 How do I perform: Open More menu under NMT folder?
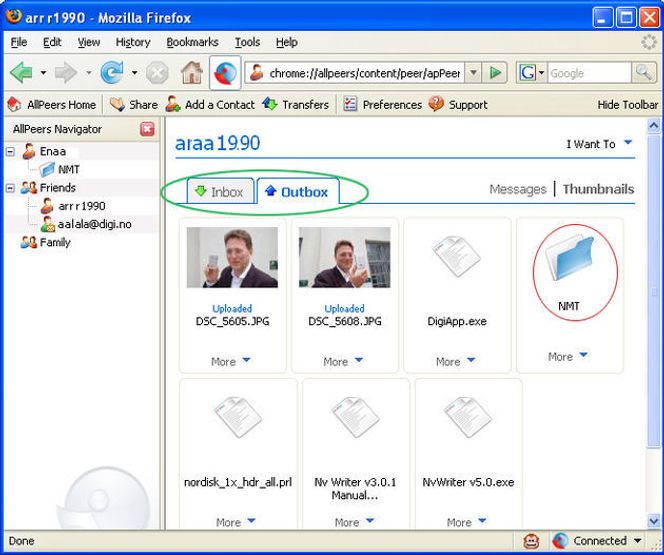[x=568, y=356]
